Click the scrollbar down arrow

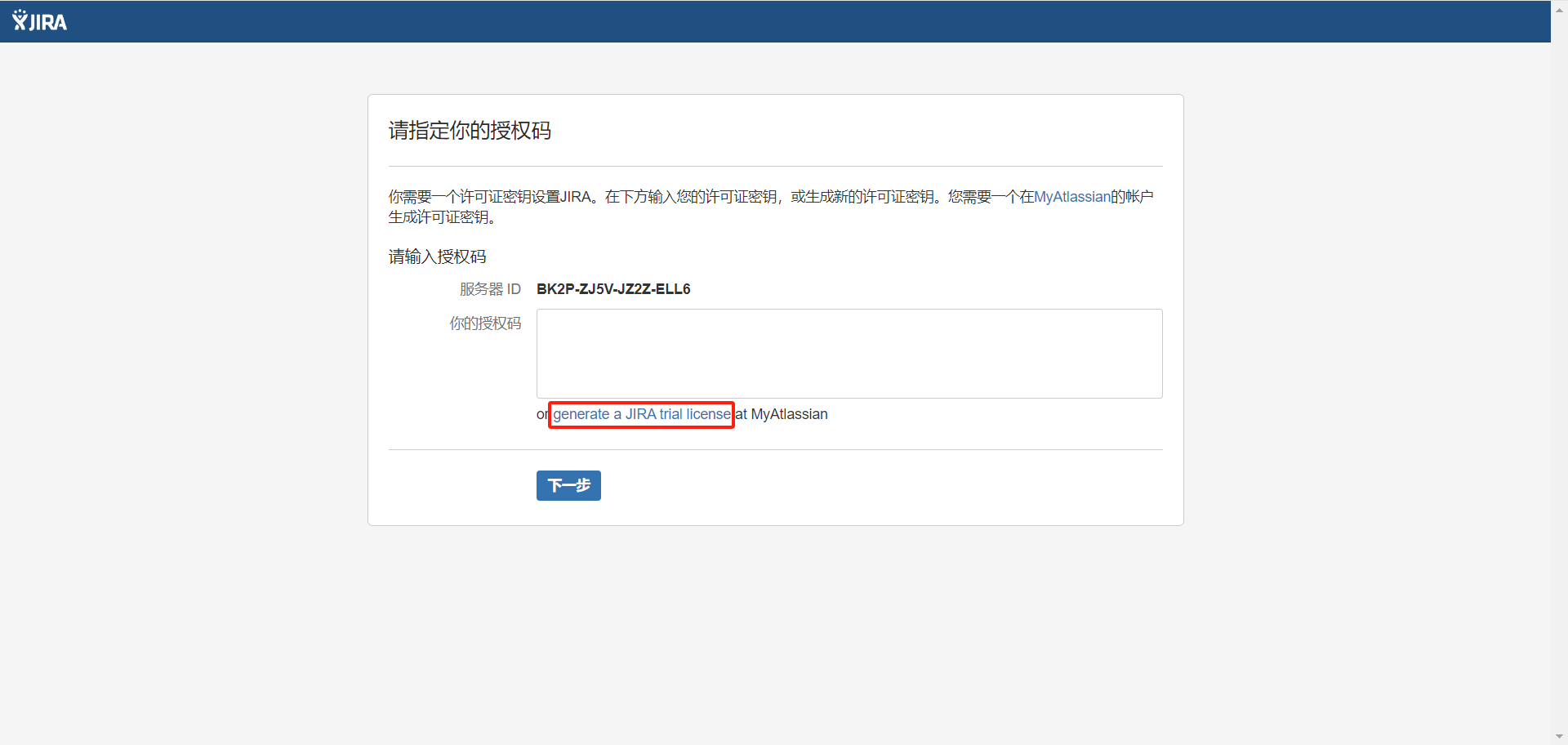pyautogui.click(x=1559, y=736)
